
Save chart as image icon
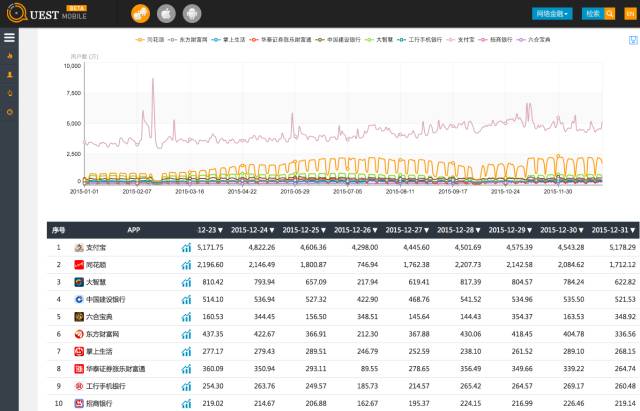click(633, 40)
